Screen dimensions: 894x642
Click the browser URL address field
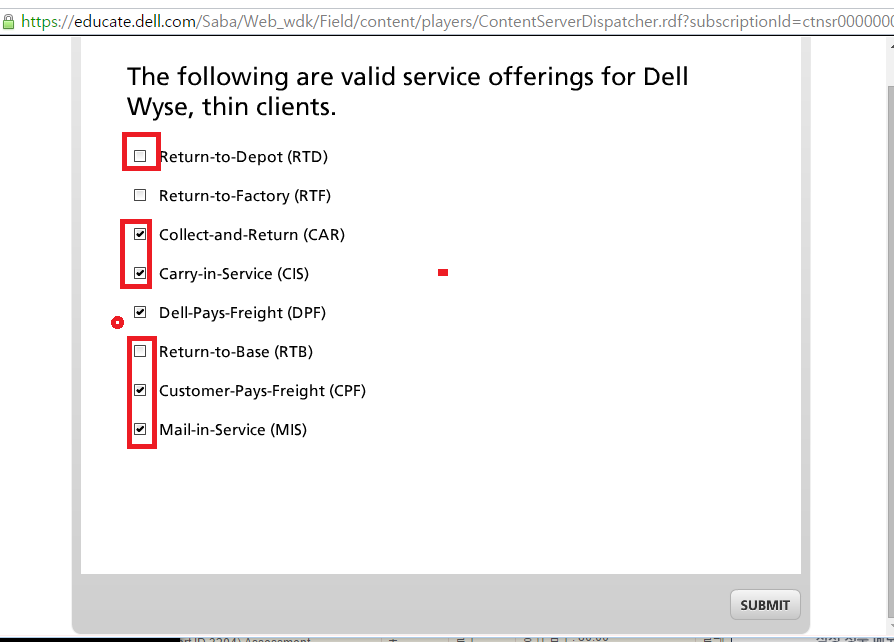[x=450, y=20]
